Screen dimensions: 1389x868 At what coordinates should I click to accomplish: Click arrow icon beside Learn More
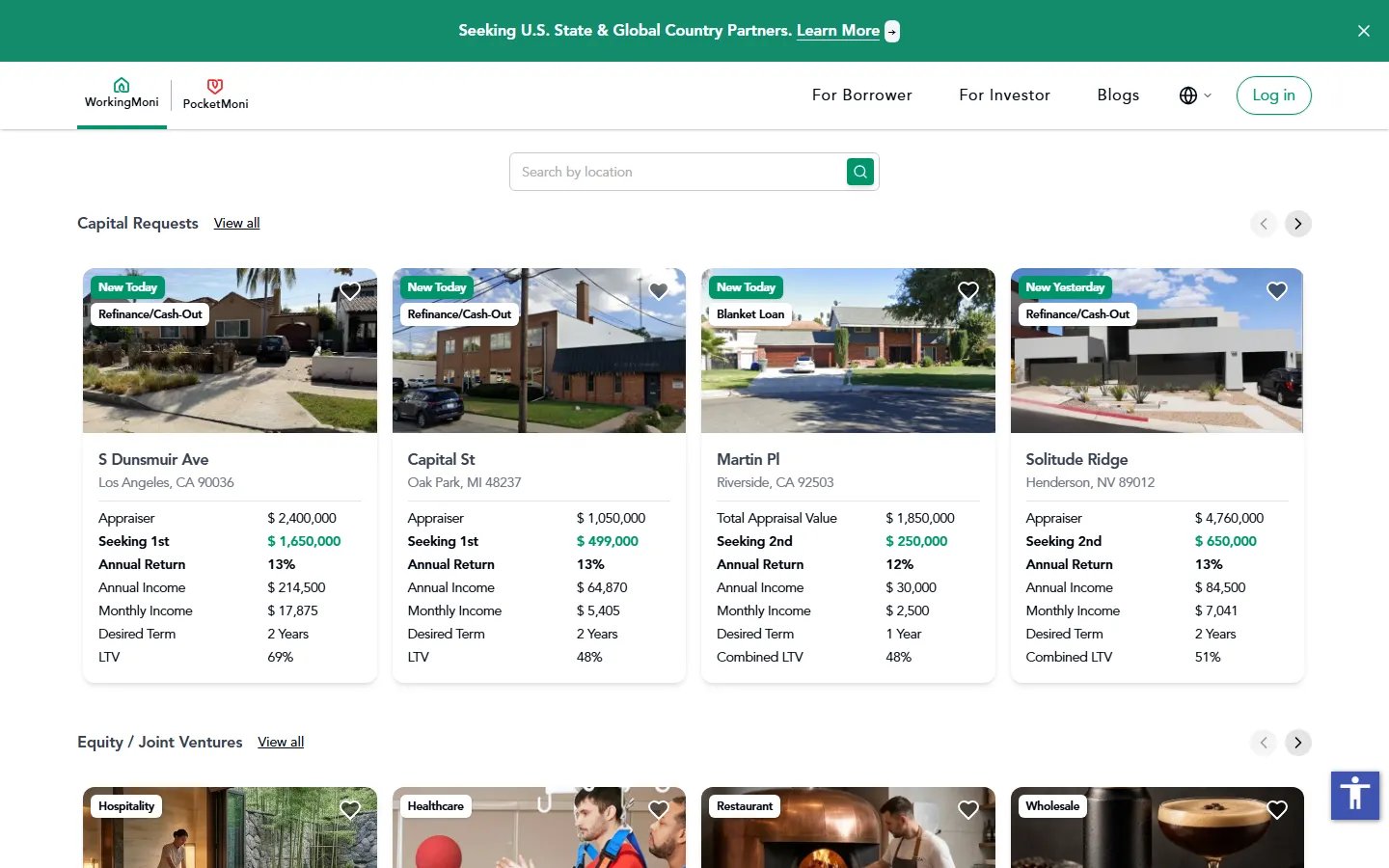(x=892, y=31)
